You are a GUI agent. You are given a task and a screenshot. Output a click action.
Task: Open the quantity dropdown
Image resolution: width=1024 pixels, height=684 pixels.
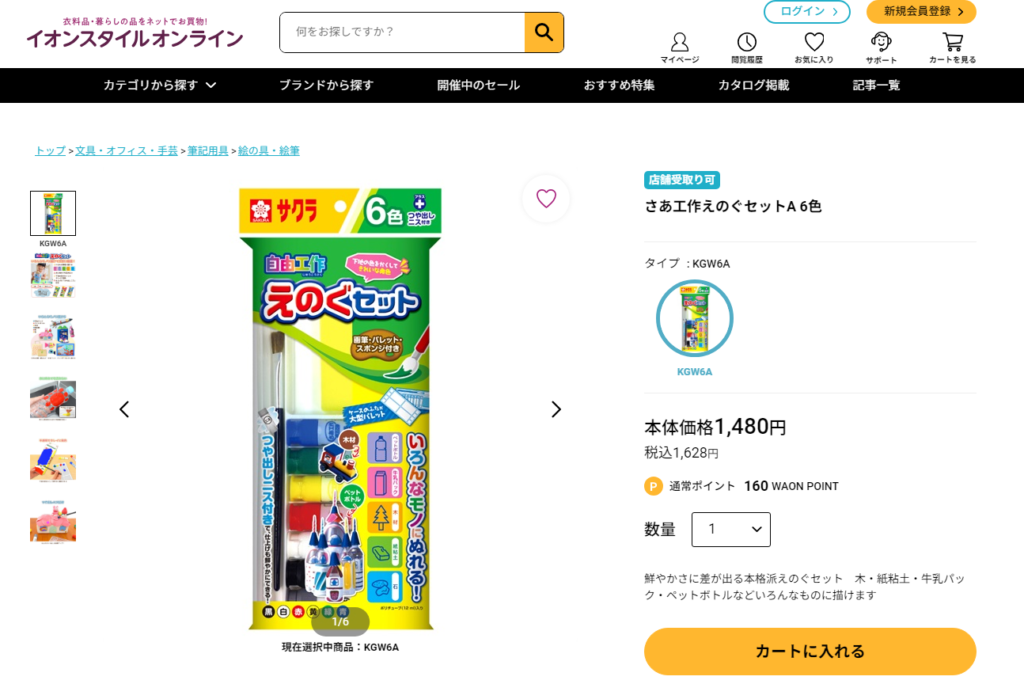coord(731,529)
